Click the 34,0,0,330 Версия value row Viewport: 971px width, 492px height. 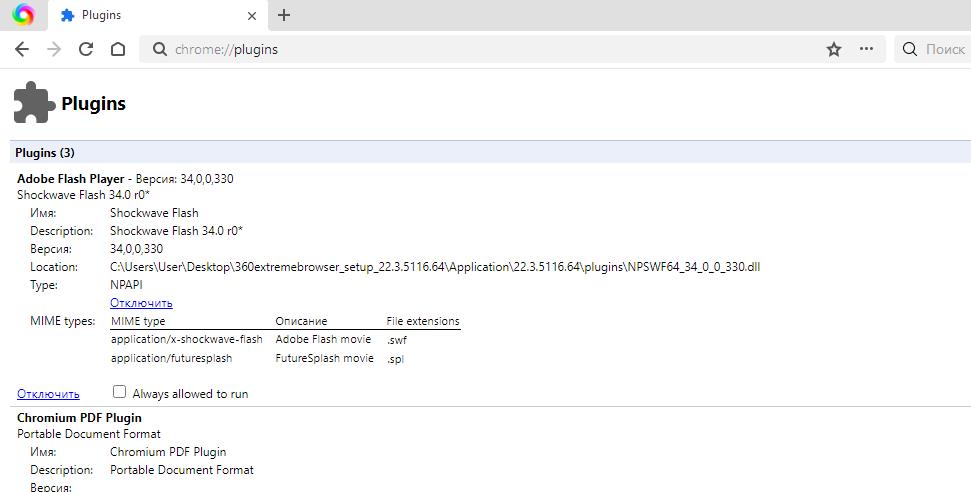137,249
